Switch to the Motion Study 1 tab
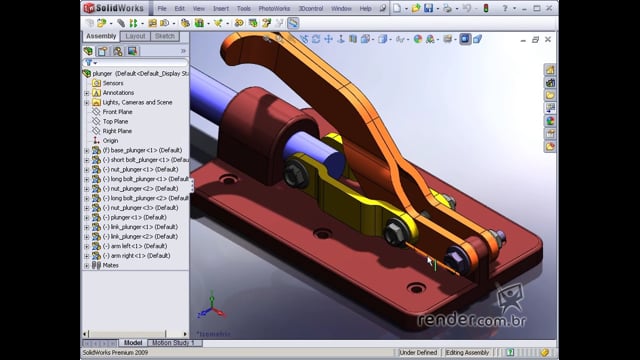The image size is (640, 360). coord(173,343)
